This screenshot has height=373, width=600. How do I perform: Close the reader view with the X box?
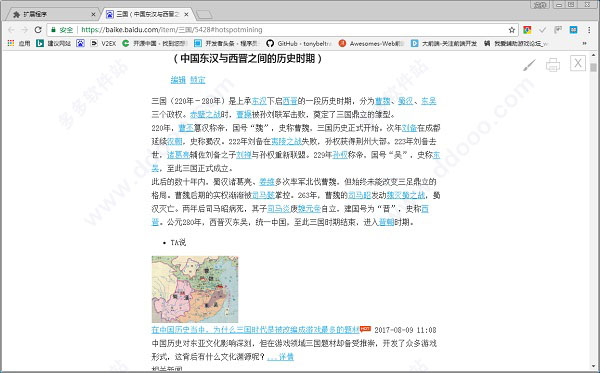[x=577, y=63]
